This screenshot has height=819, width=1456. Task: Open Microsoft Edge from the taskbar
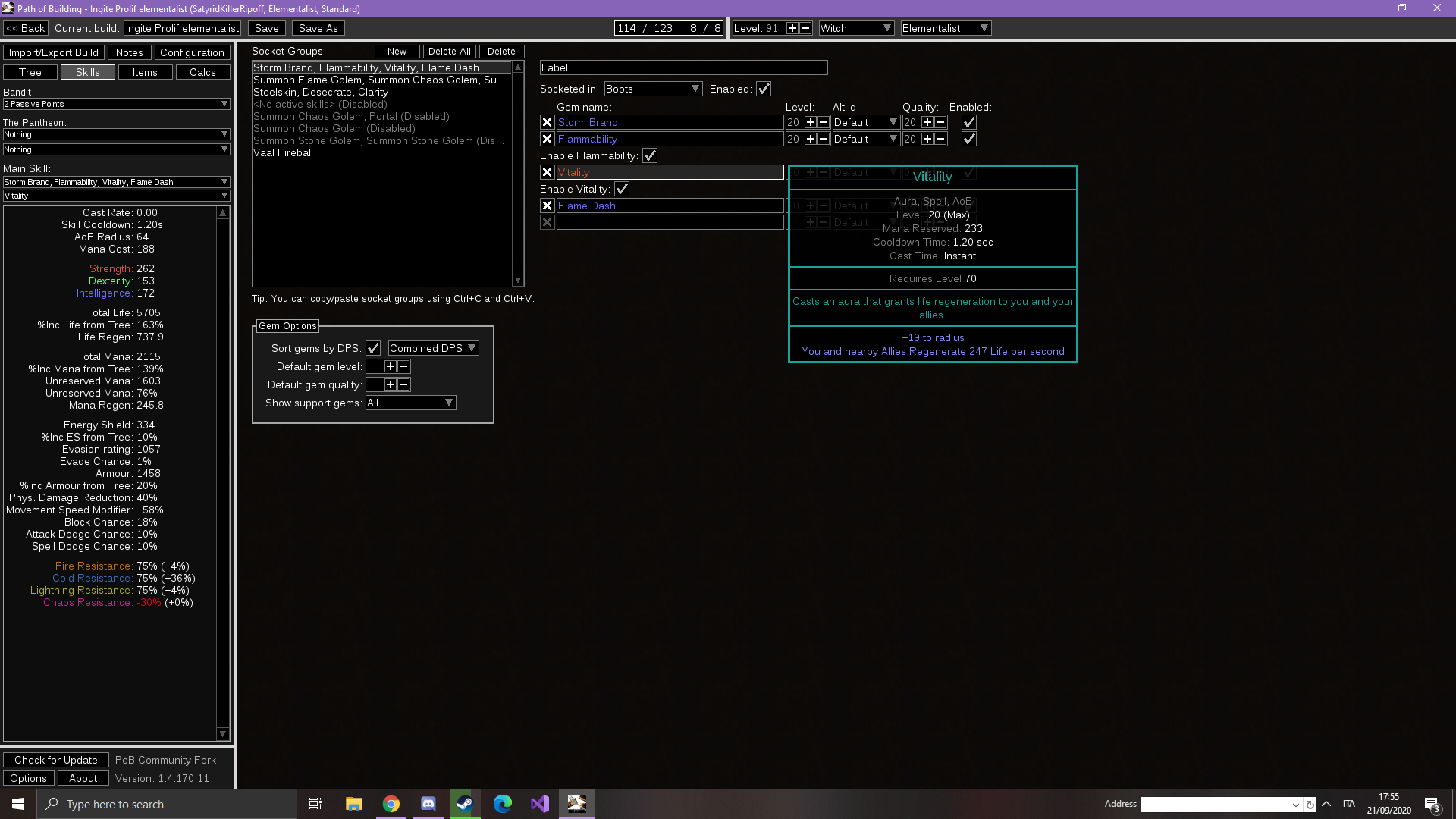coord(502,804)
